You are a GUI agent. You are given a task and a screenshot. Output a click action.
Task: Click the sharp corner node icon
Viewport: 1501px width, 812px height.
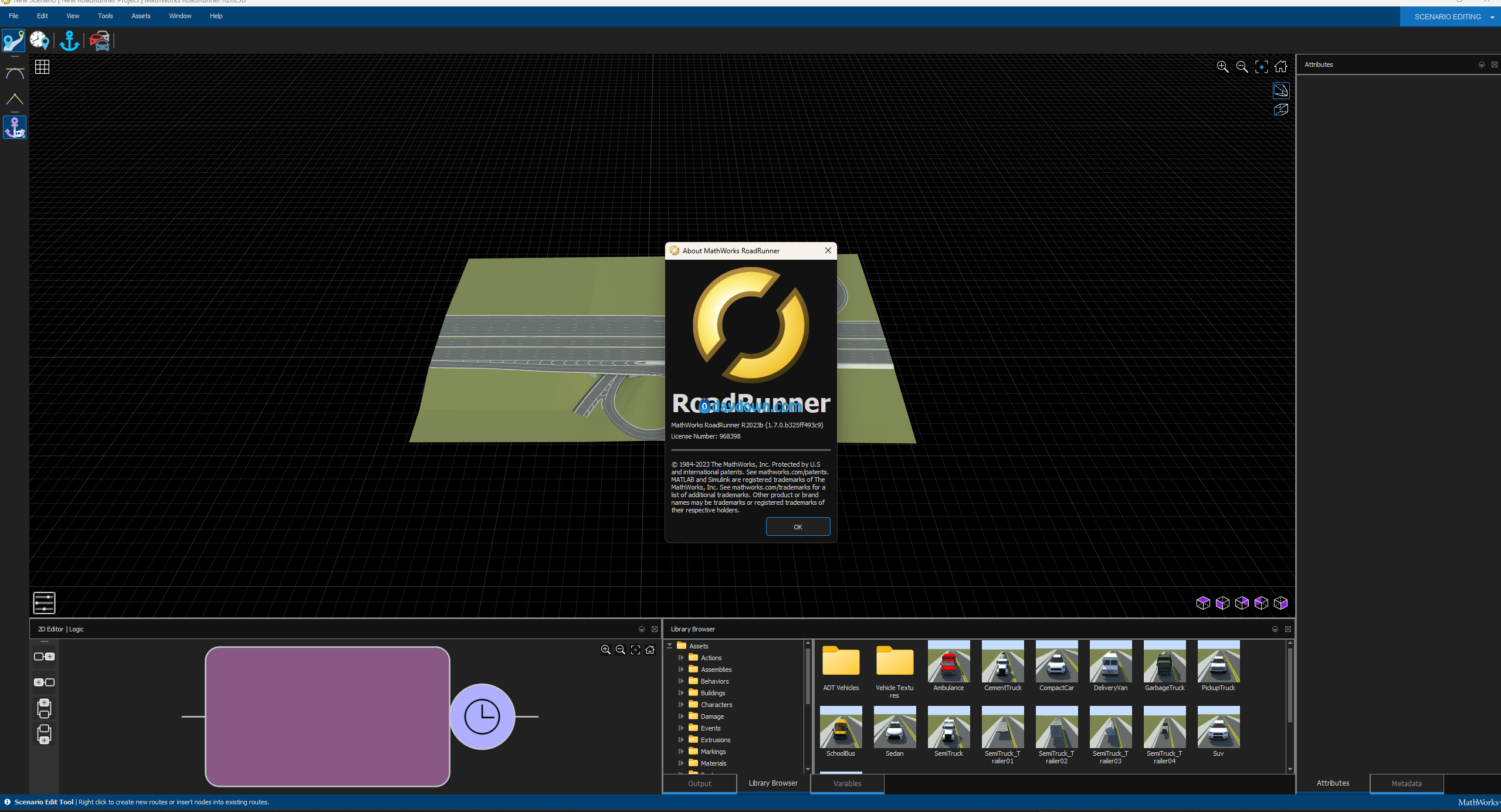pyautogui.click(x=15, y=99)
